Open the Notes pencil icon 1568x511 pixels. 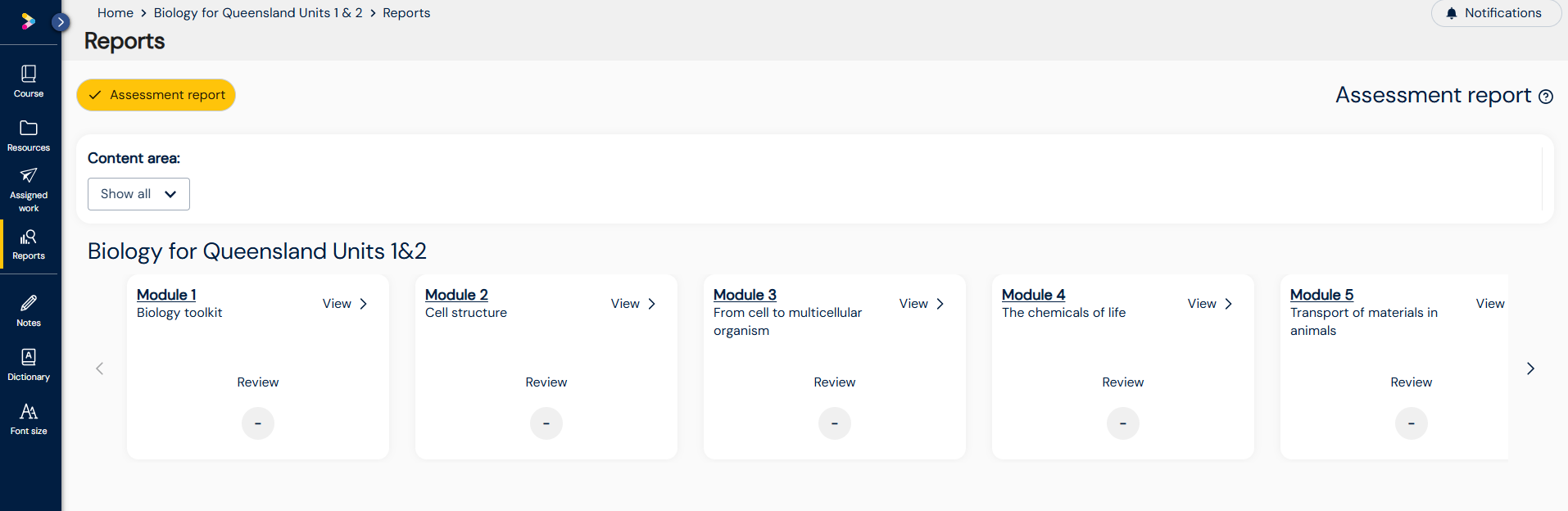pyautogui.click(x=29, y=310)
